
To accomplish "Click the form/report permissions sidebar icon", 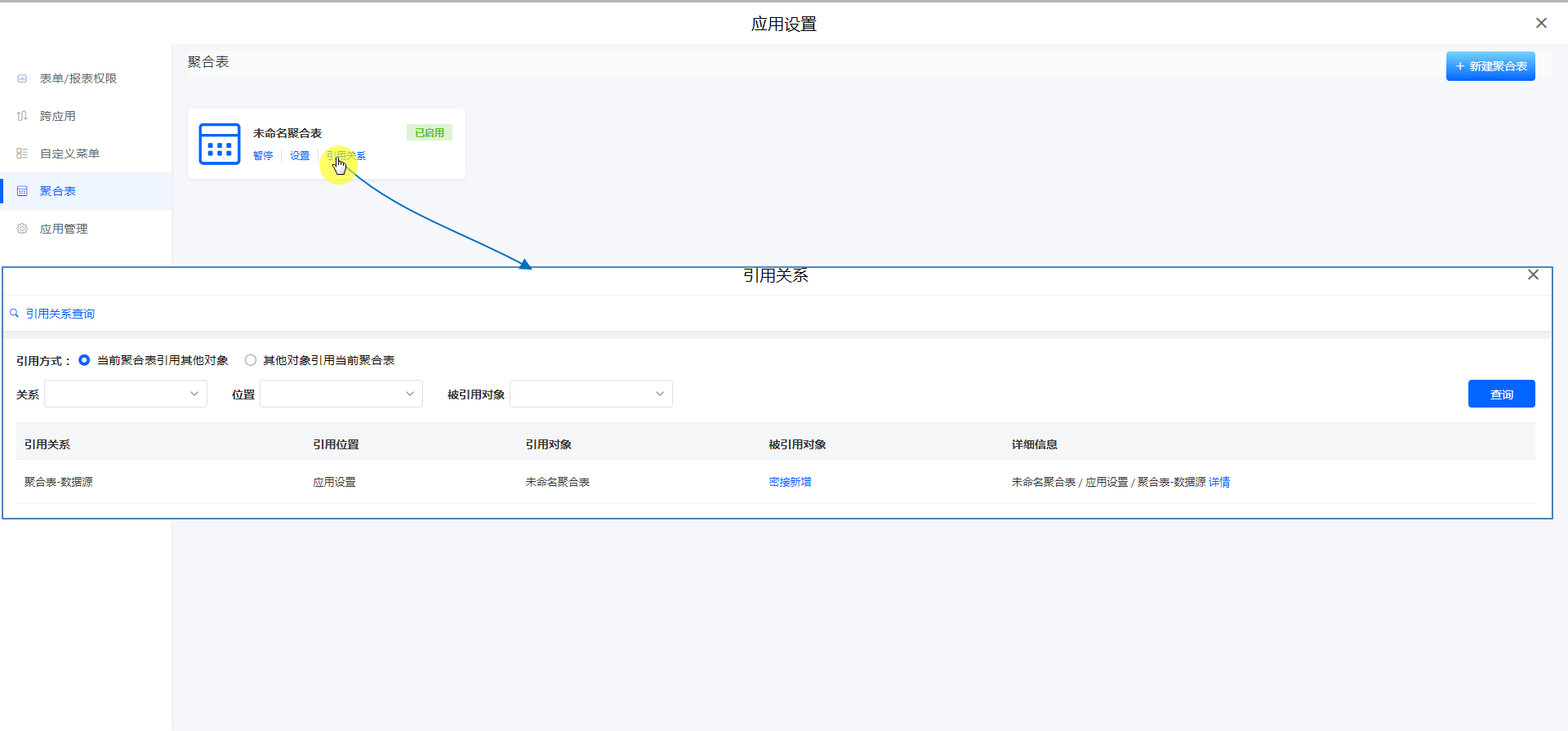I will pos(22,78).
